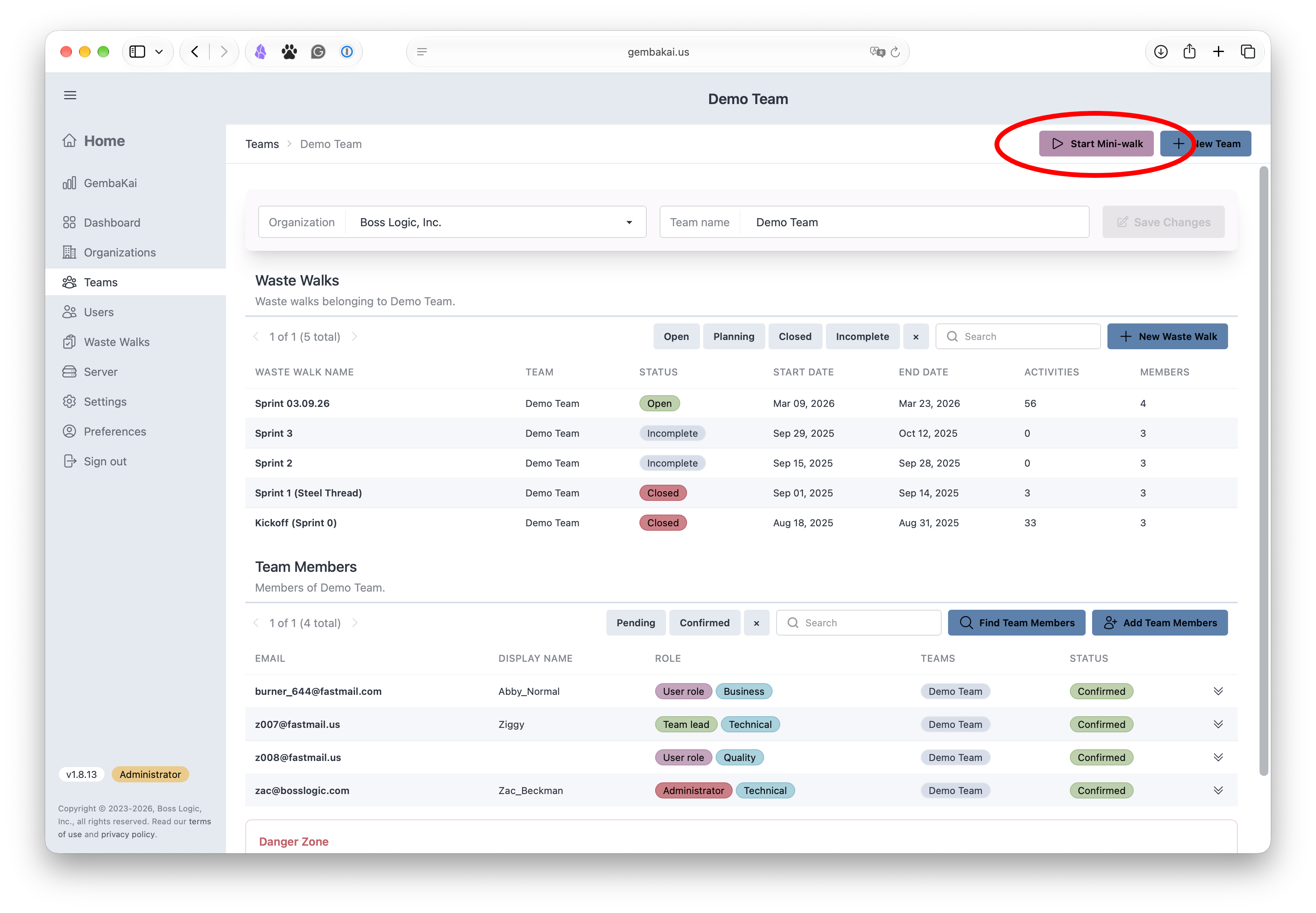Go to next waste walks page
The image size is (1316, 913).
coord(355,336)
